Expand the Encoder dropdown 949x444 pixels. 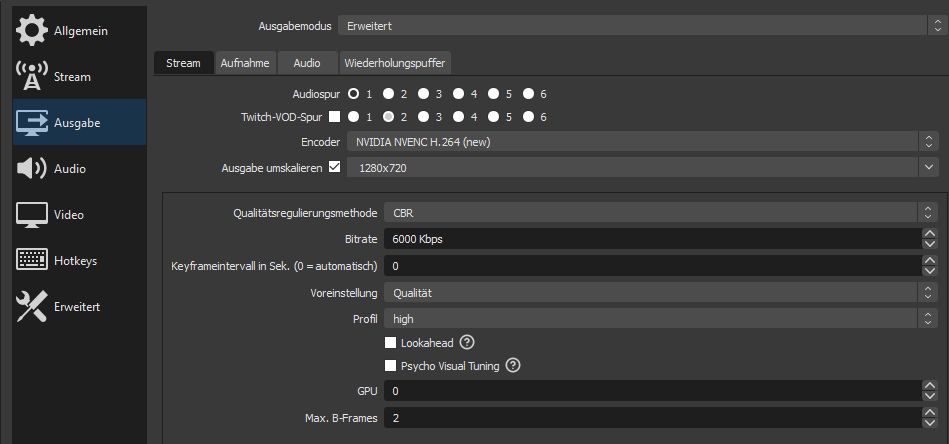pos(642,142)
